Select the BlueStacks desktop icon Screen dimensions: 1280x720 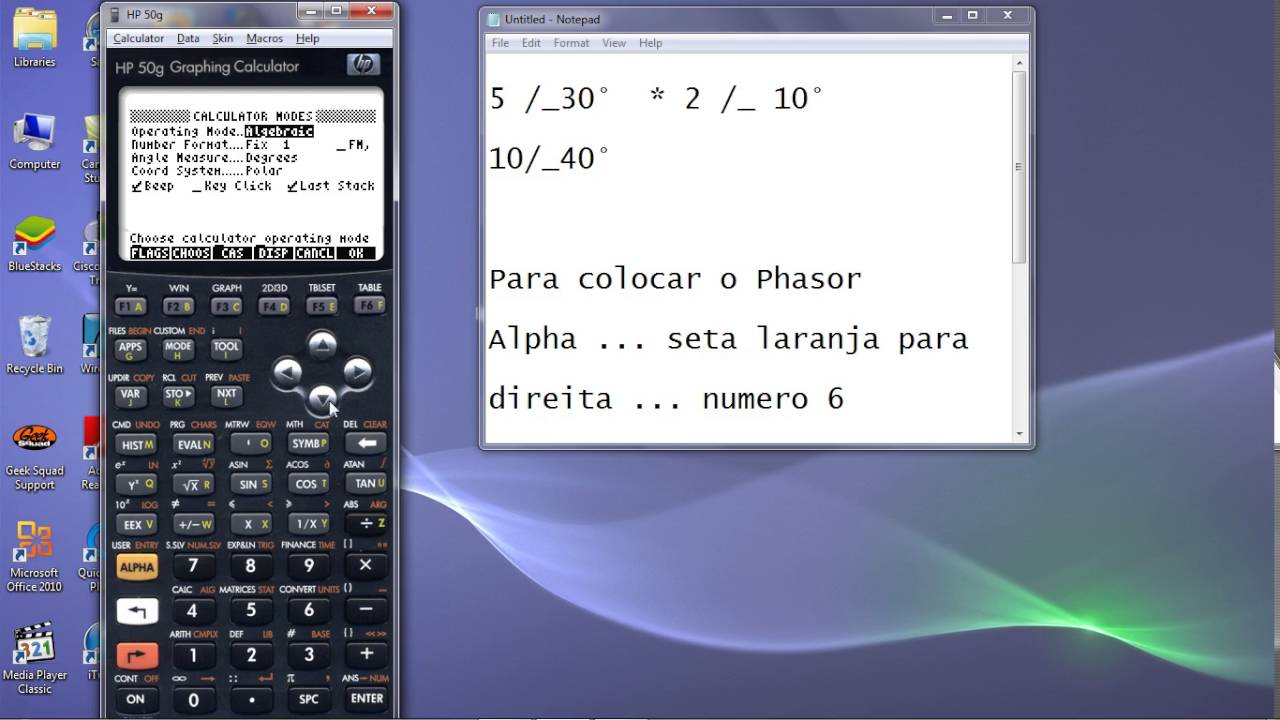click(x=34, y=243)
